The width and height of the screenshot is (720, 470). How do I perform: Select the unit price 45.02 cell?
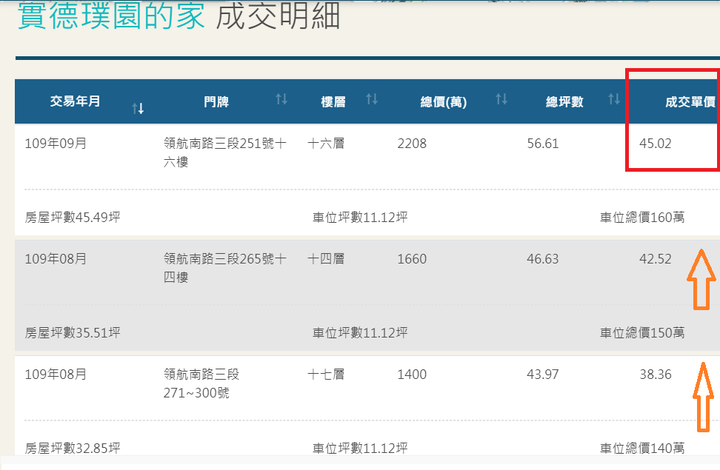point(655,144)
